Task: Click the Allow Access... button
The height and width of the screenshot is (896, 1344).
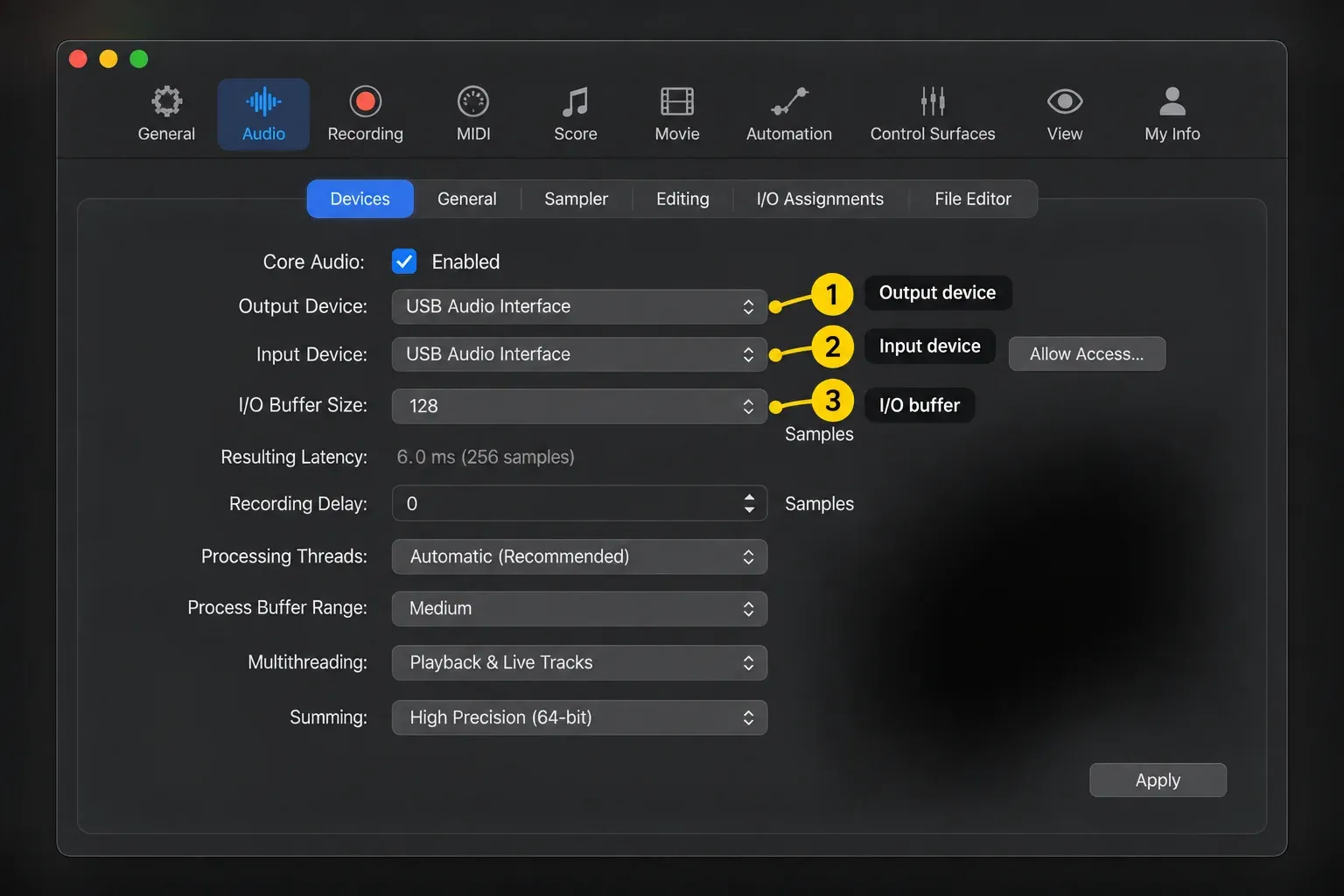Action: click(1087, 353)
